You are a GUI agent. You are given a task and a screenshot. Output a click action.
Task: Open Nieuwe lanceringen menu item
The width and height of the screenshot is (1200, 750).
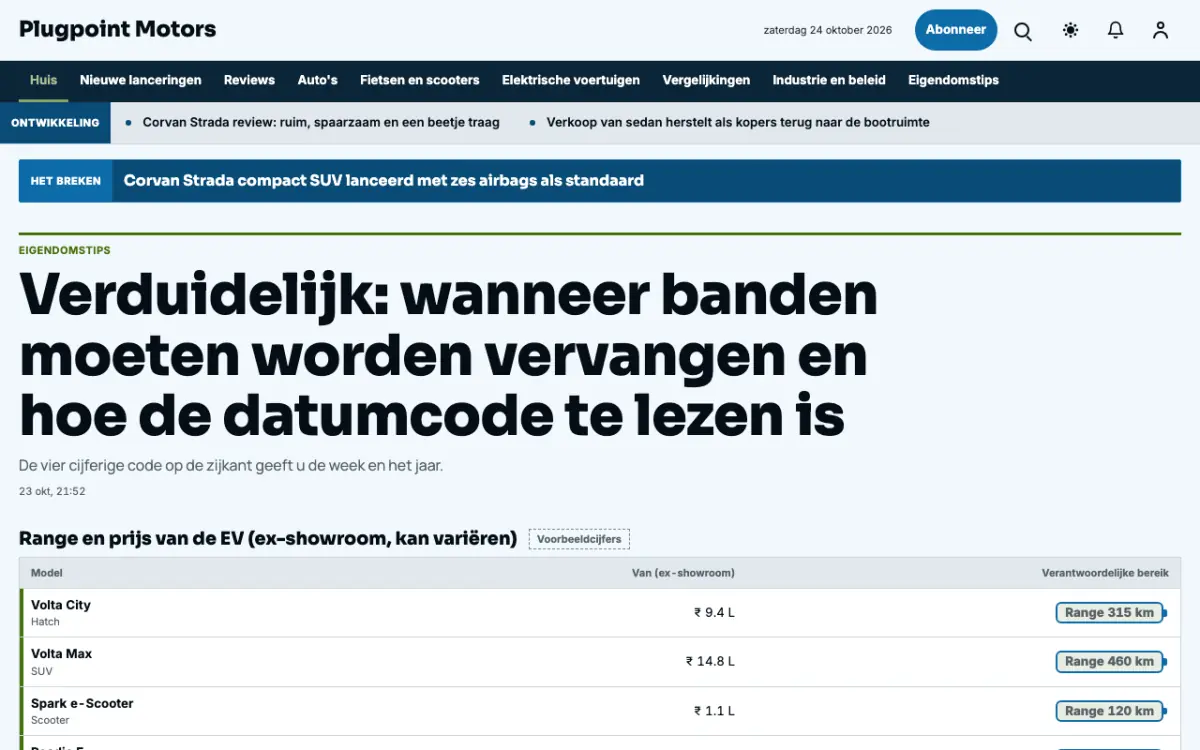141,80
